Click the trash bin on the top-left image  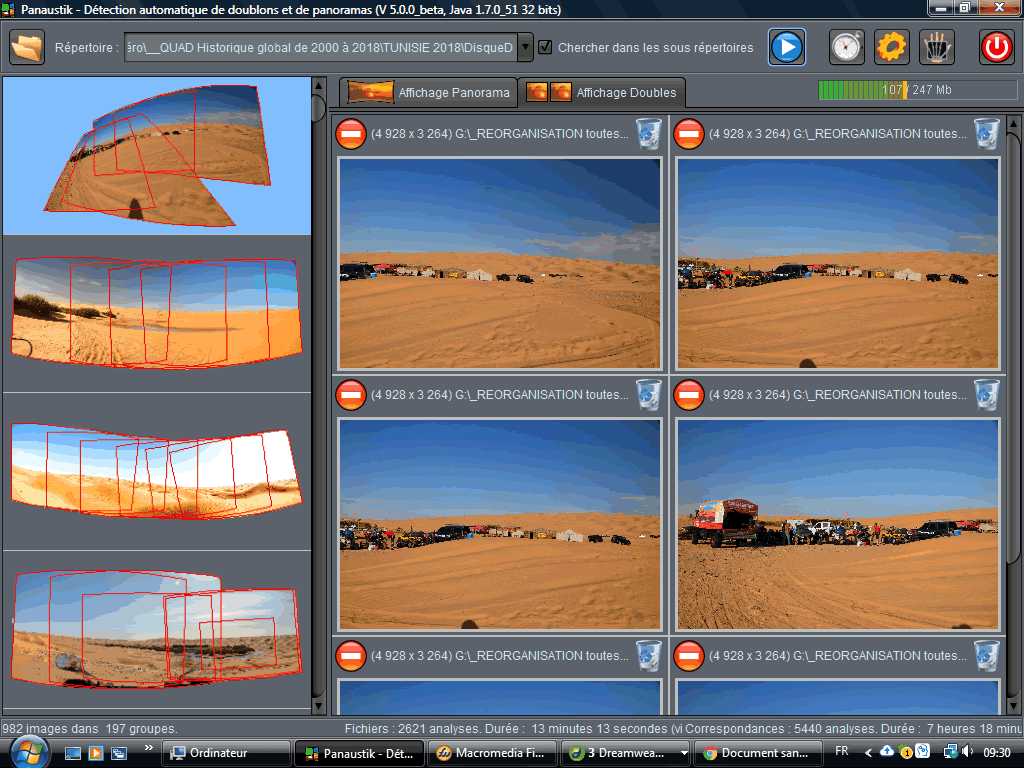point(649,133)
